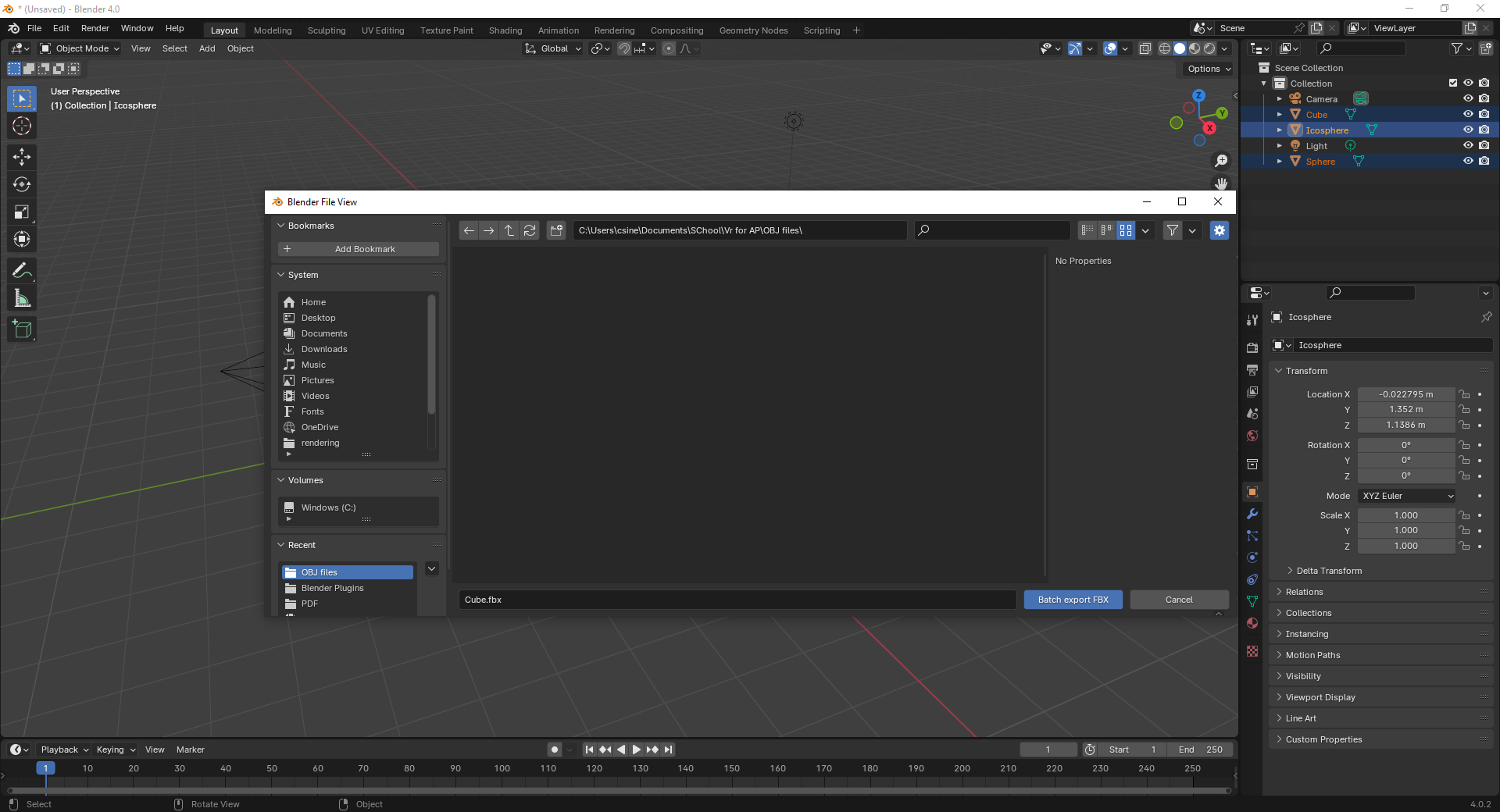Open the XYZ Euler rotation mode dropdown
Viewport: 1500px width, 812px height.
pyautogui.click(x=1407, y=496)
